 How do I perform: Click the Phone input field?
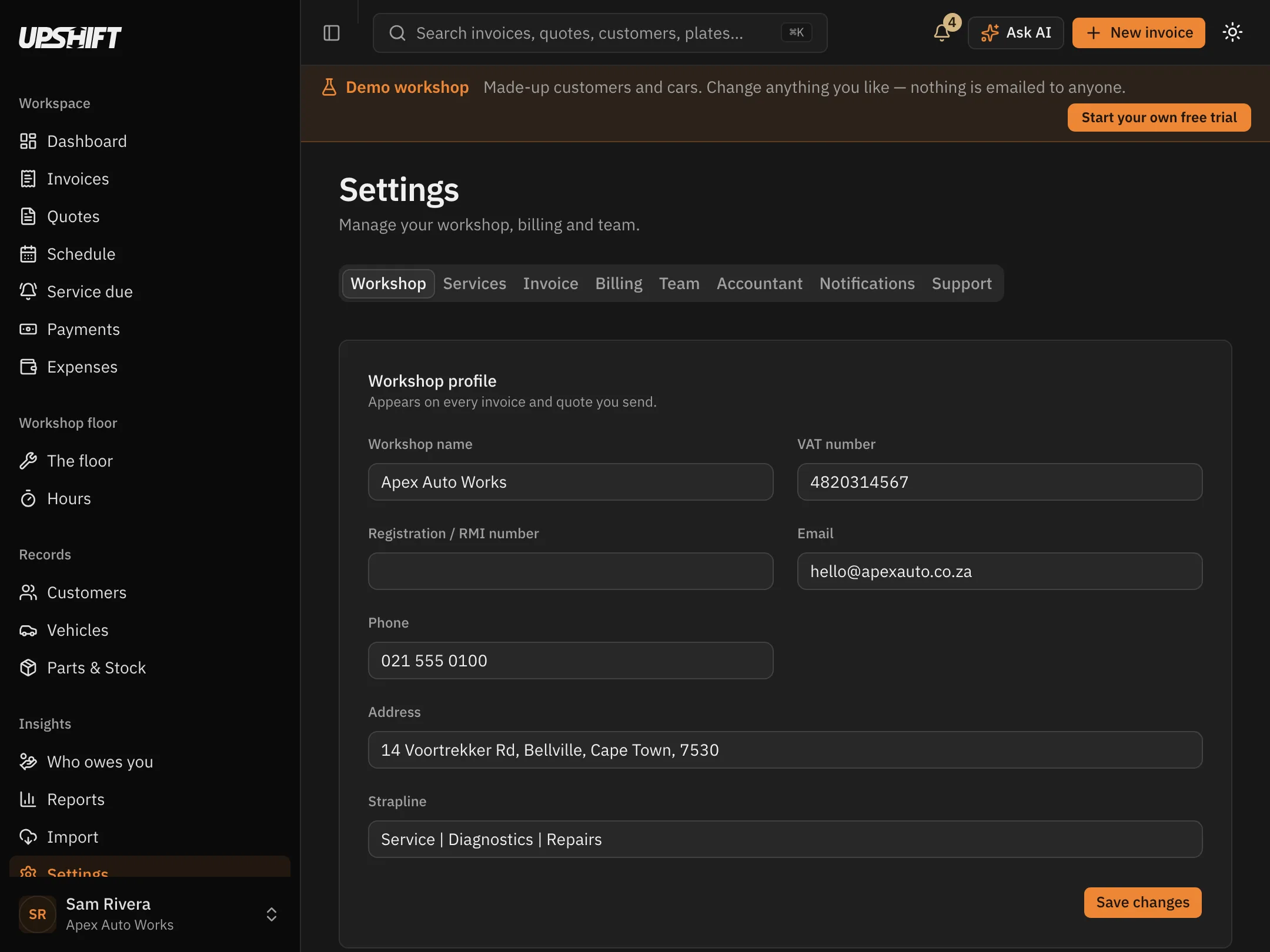tap(570, 661)
